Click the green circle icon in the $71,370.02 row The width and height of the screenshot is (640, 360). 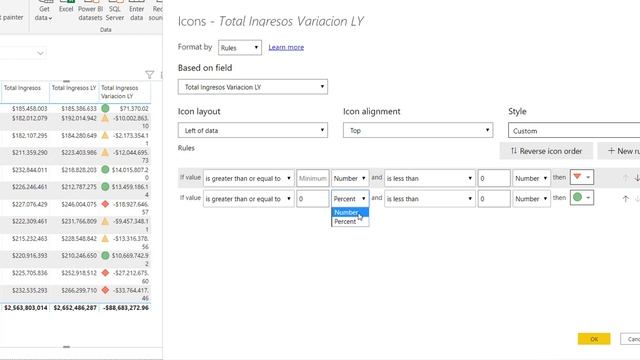(x=105, y=108)
